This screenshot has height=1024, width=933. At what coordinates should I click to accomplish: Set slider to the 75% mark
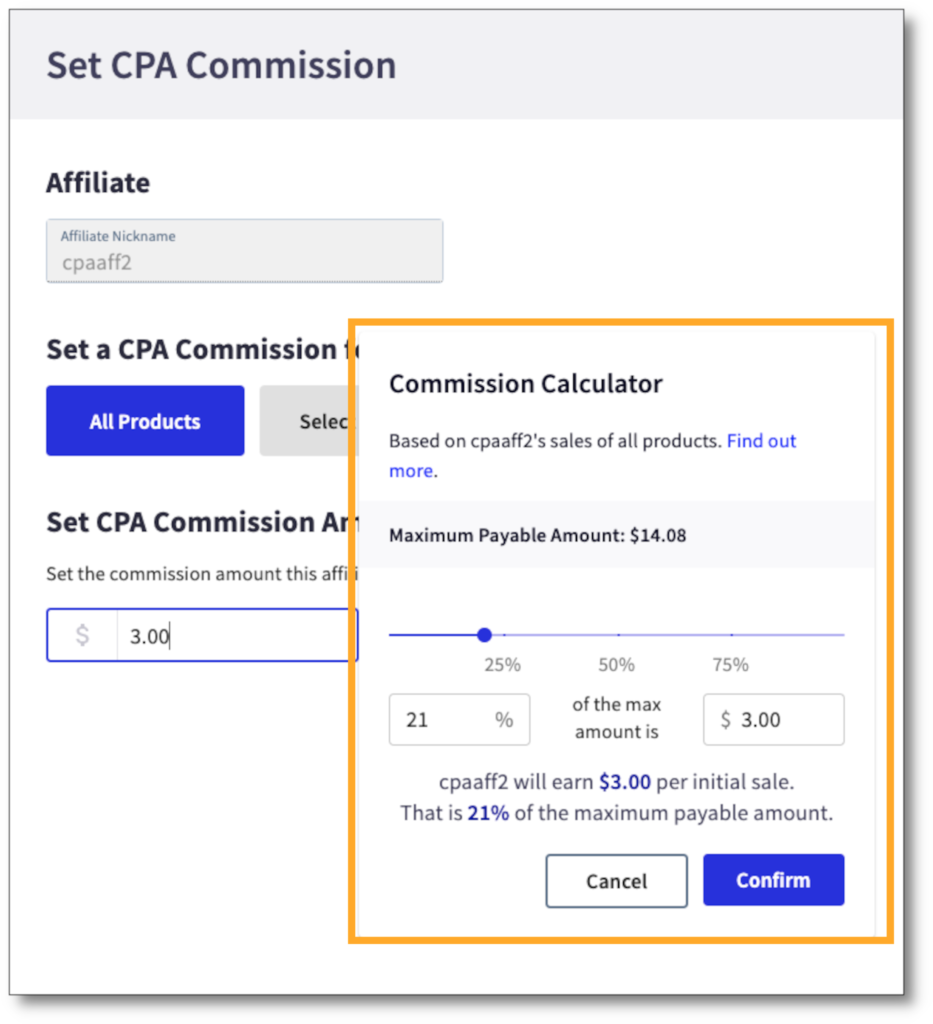(x=732, y=634)
